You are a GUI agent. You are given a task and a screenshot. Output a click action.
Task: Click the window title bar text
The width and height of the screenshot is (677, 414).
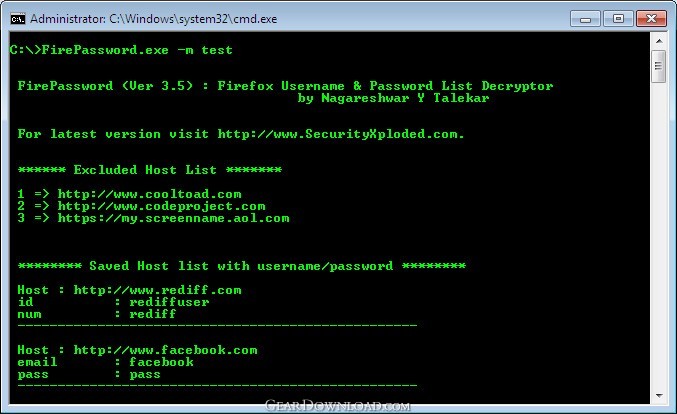pyautogui.click(x=154, y=19)
